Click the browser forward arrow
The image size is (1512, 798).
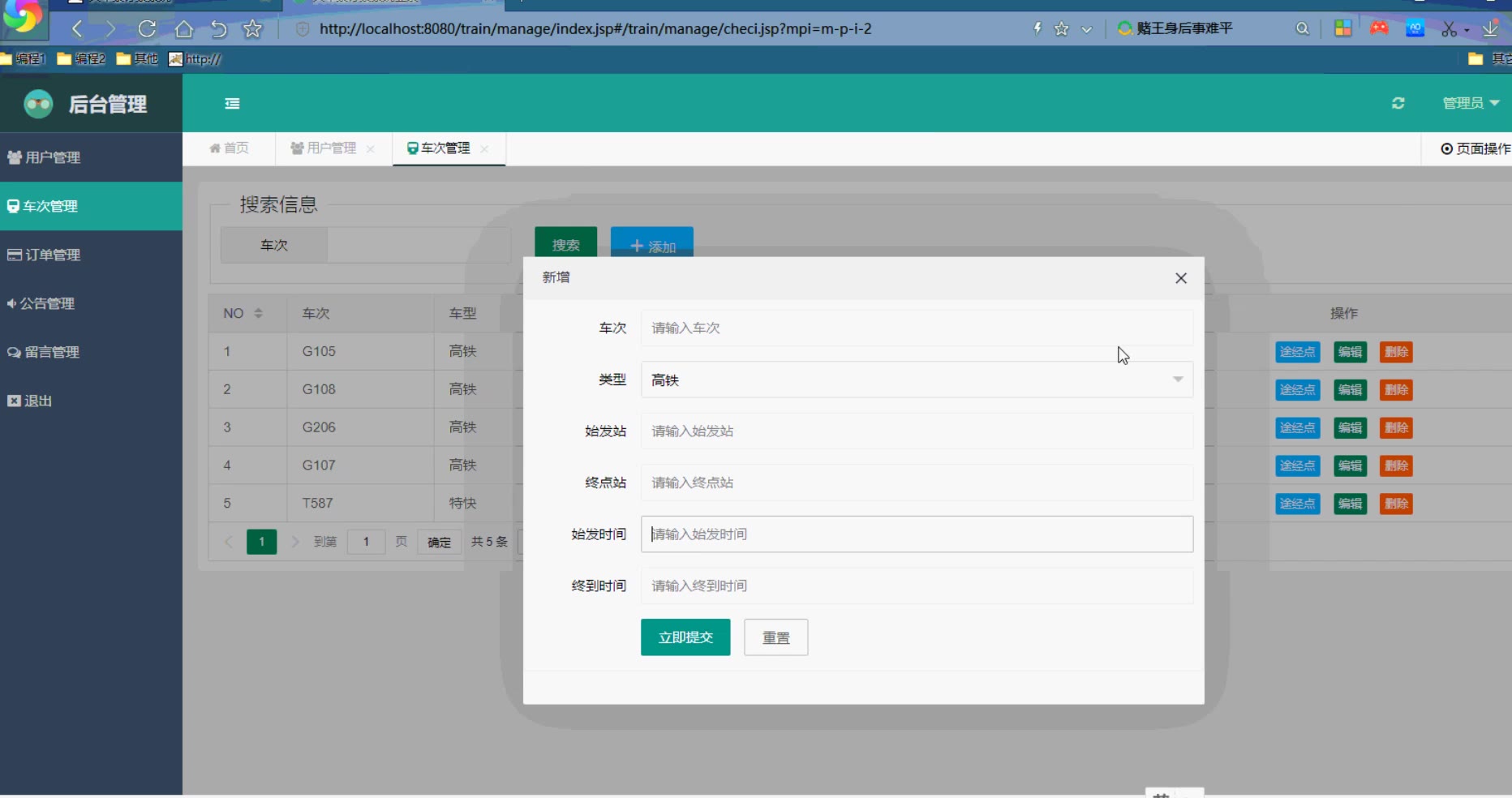click(x=111, y=29)
